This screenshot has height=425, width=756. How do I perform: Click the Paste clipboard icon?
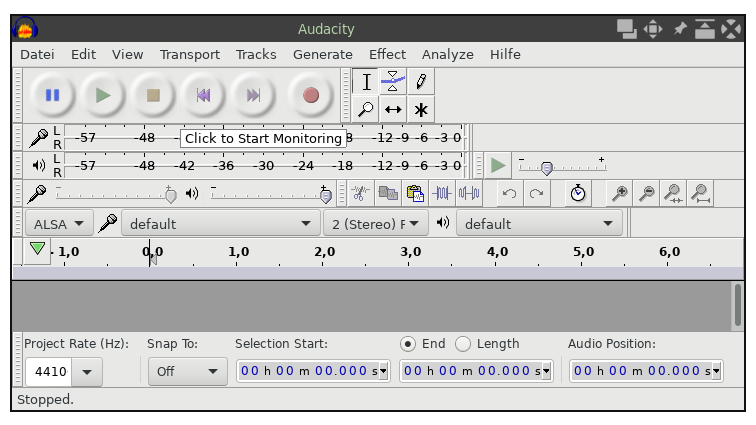415,193
